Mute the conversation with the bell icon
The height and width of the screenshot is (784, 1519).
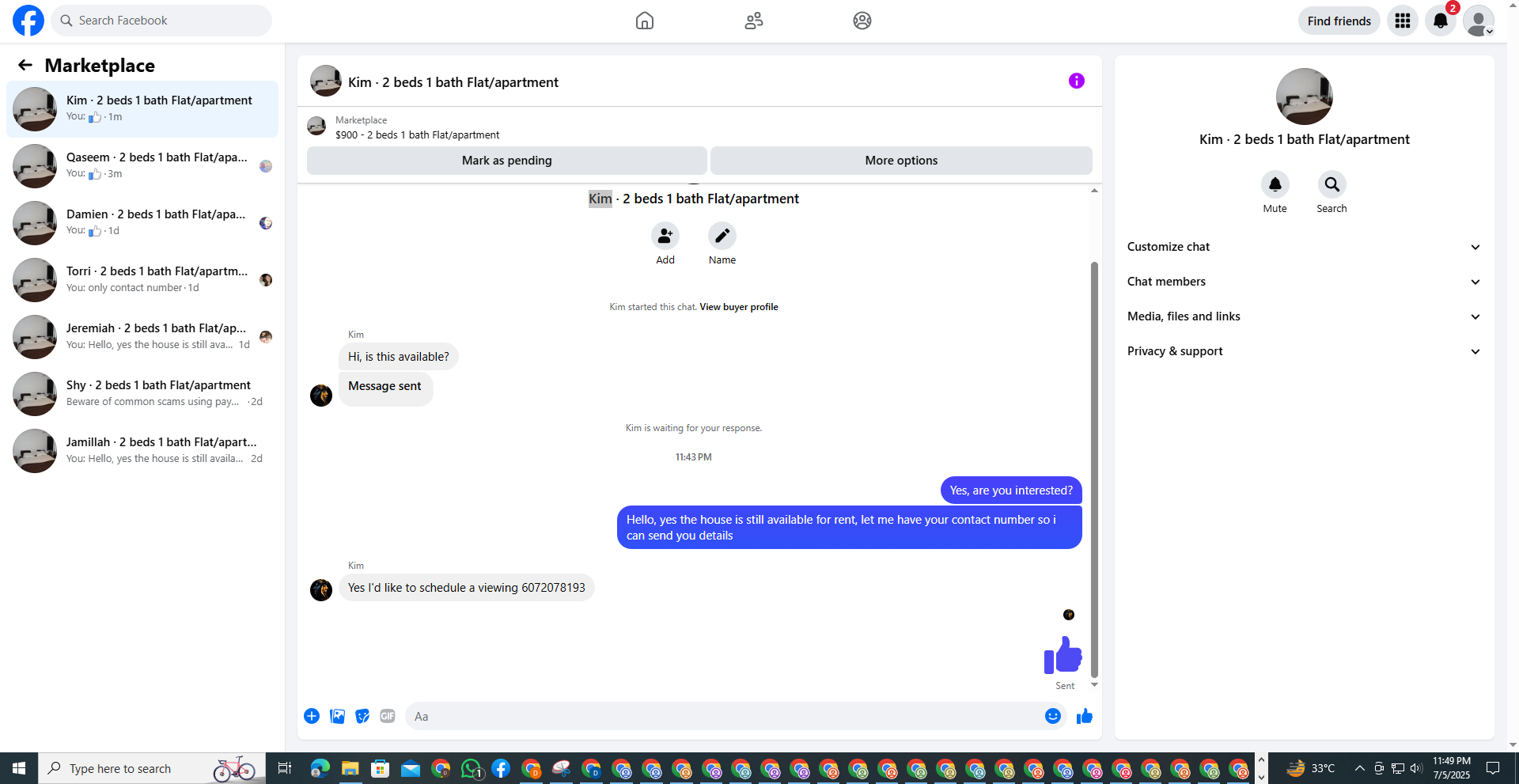click(x=1275, y=184)
